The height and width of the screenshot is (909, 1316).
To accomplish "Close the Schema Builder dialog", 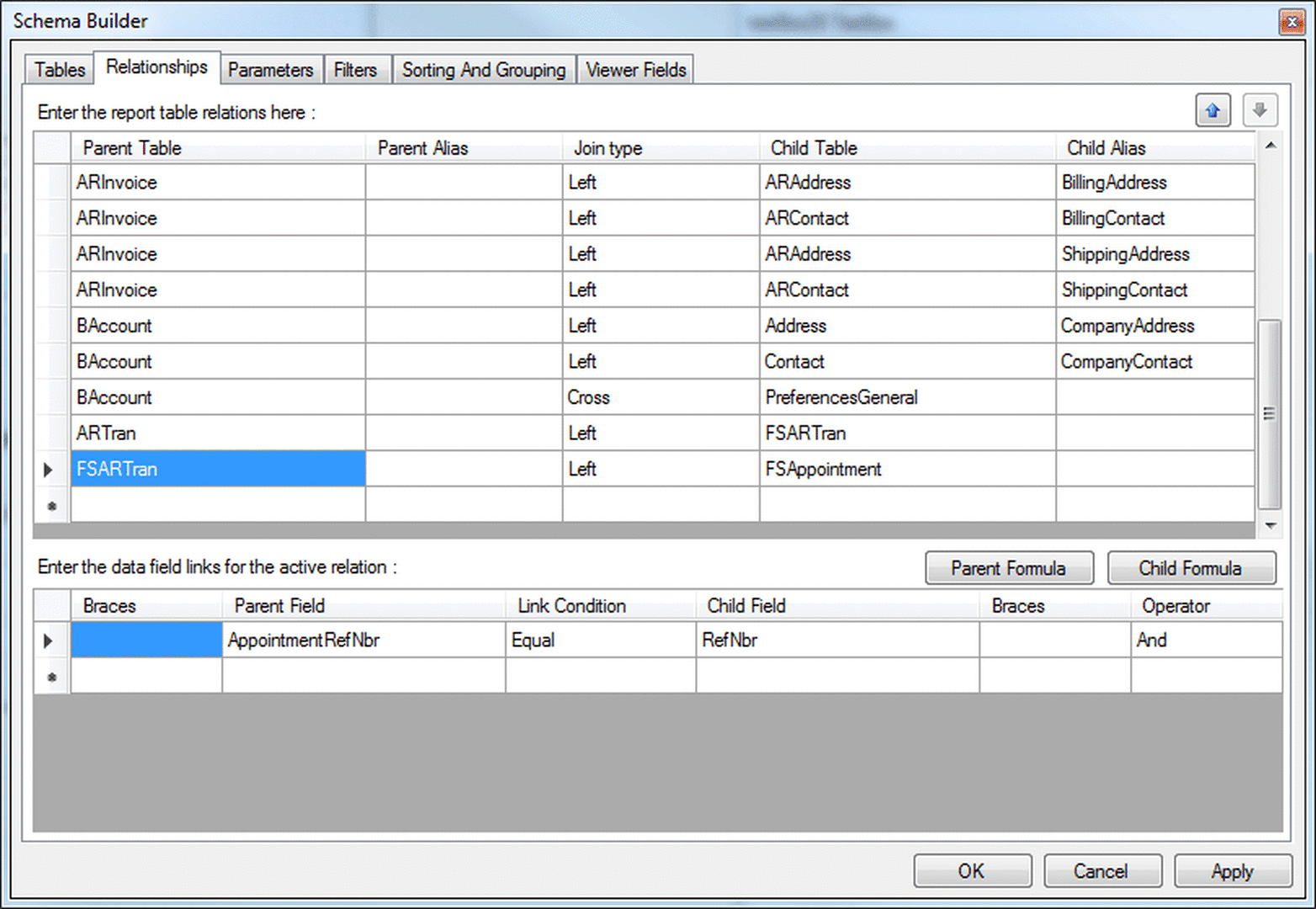I will [x=1291, y=22].
